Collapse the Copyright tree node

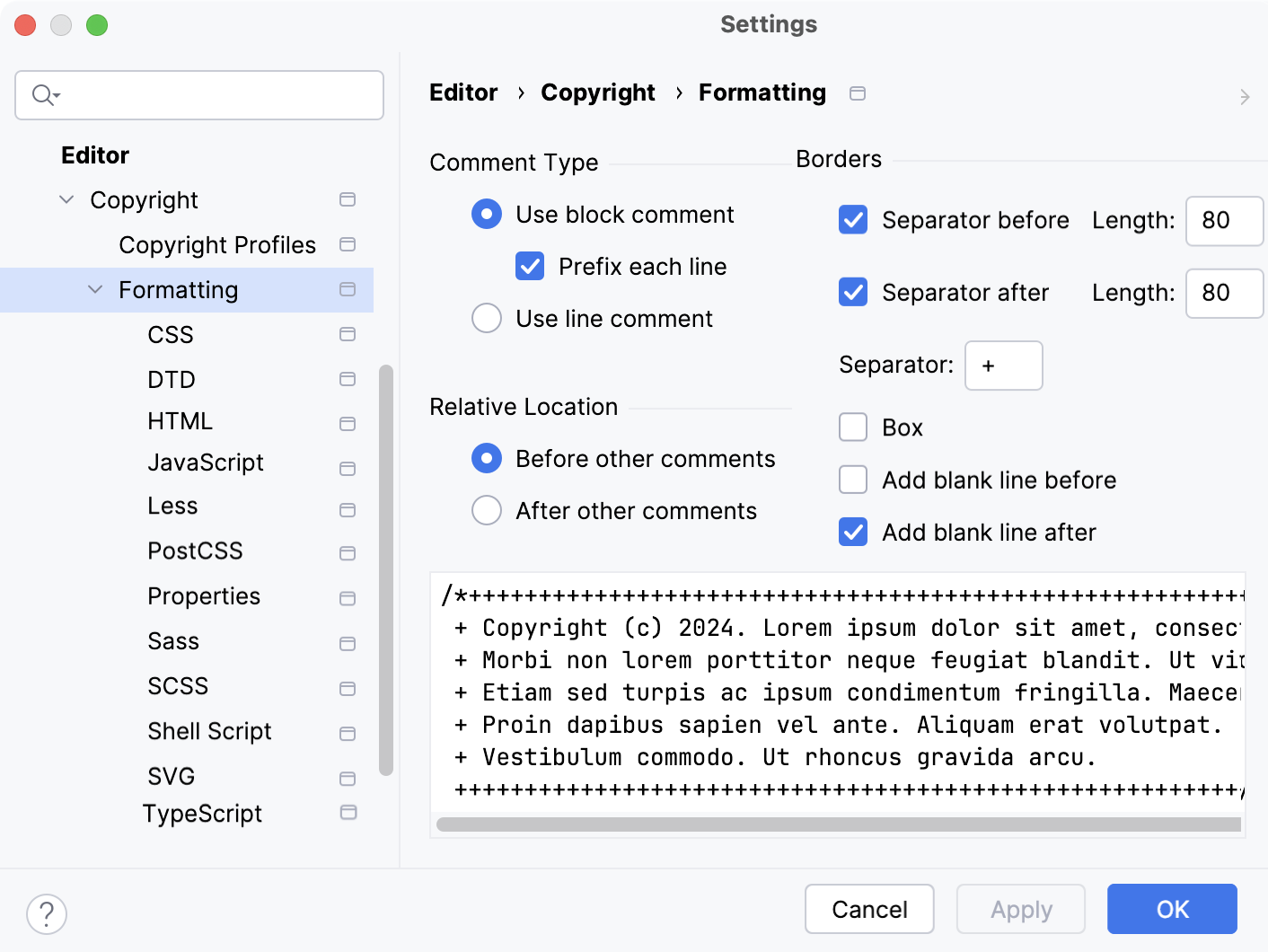66,199
